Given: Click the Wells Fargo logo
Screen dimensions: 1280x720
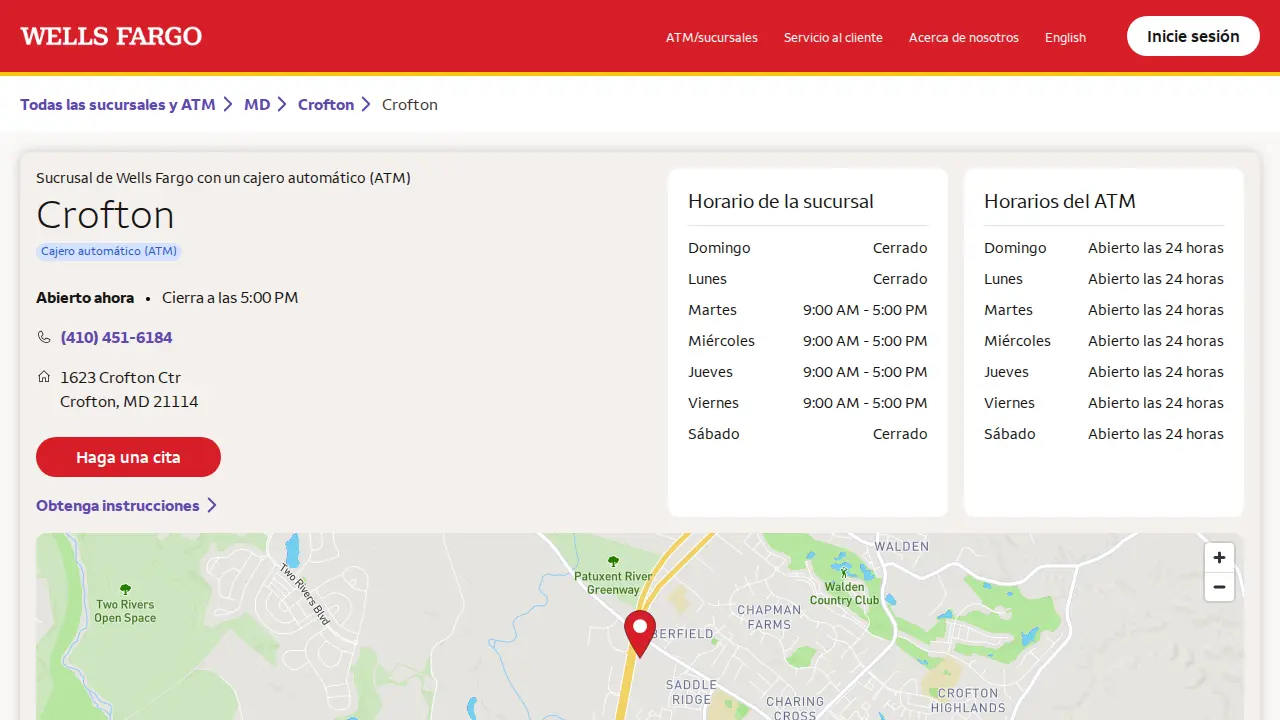Looking at the screenshot, I should coord(111,36).
